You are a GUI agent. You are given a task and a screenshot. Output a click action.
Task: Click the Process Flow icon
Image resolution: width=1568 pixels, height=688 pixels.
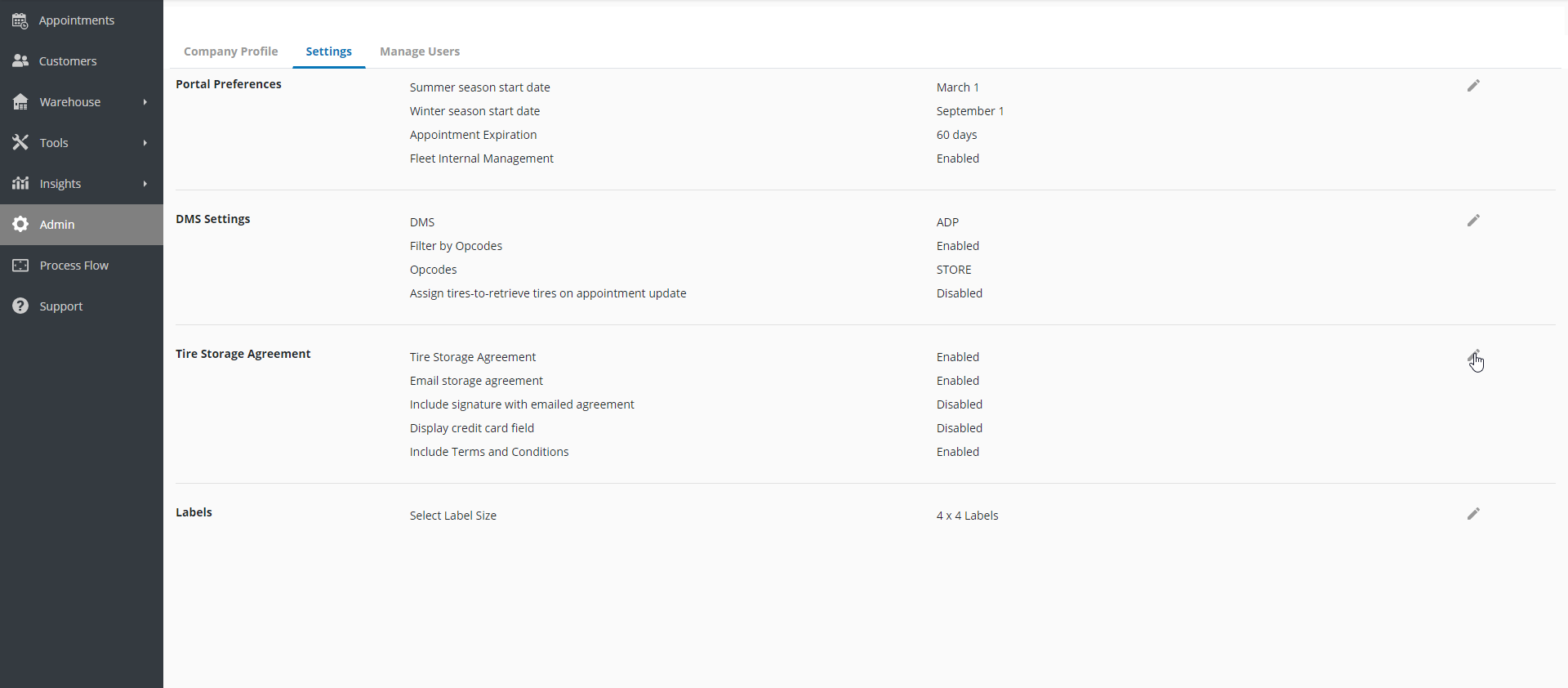click(x=20, y=266)
